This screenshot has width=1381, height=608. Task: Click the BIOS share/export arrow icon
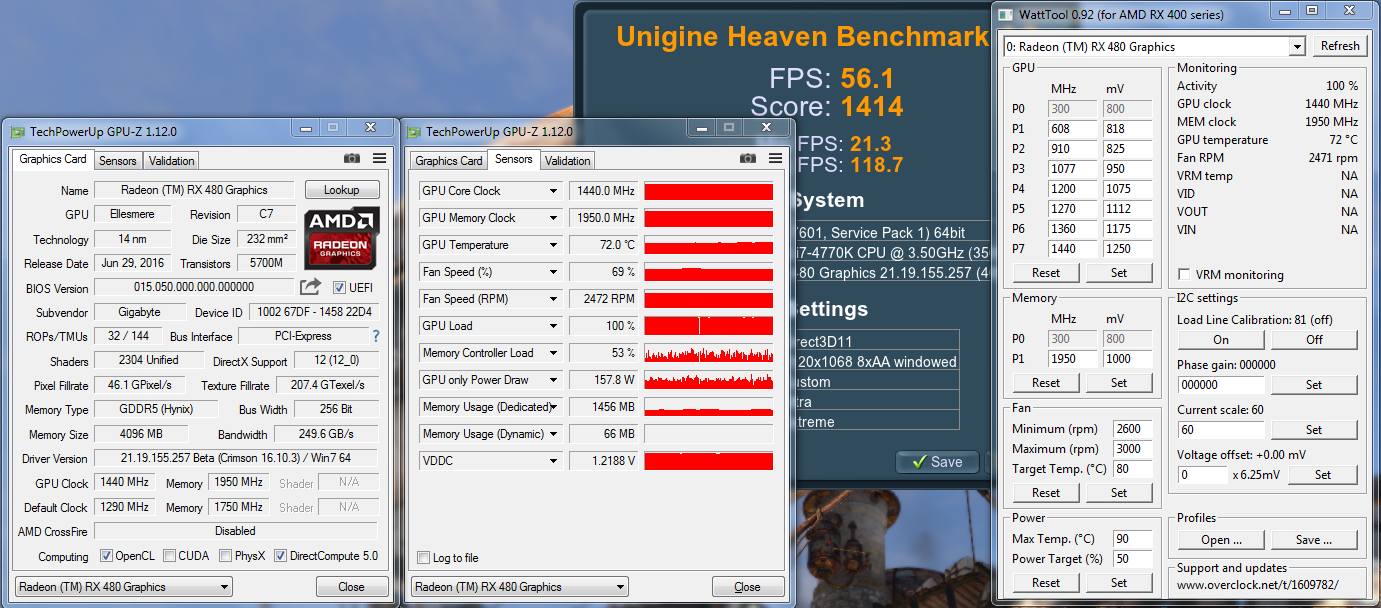pyautogui.click(x=311, y=287)
